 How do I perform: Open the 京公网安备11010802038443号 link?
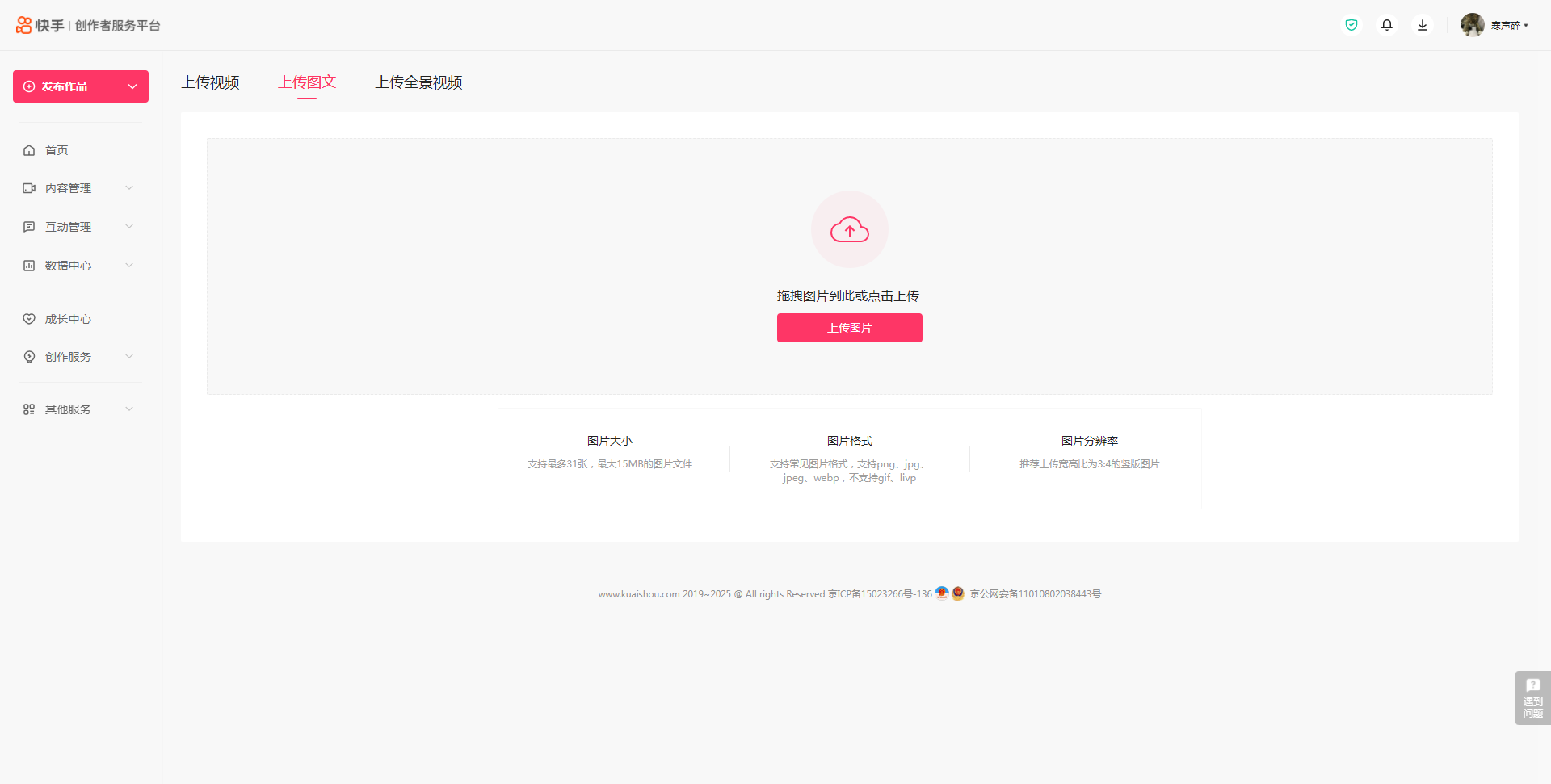tap(1036, 594)
